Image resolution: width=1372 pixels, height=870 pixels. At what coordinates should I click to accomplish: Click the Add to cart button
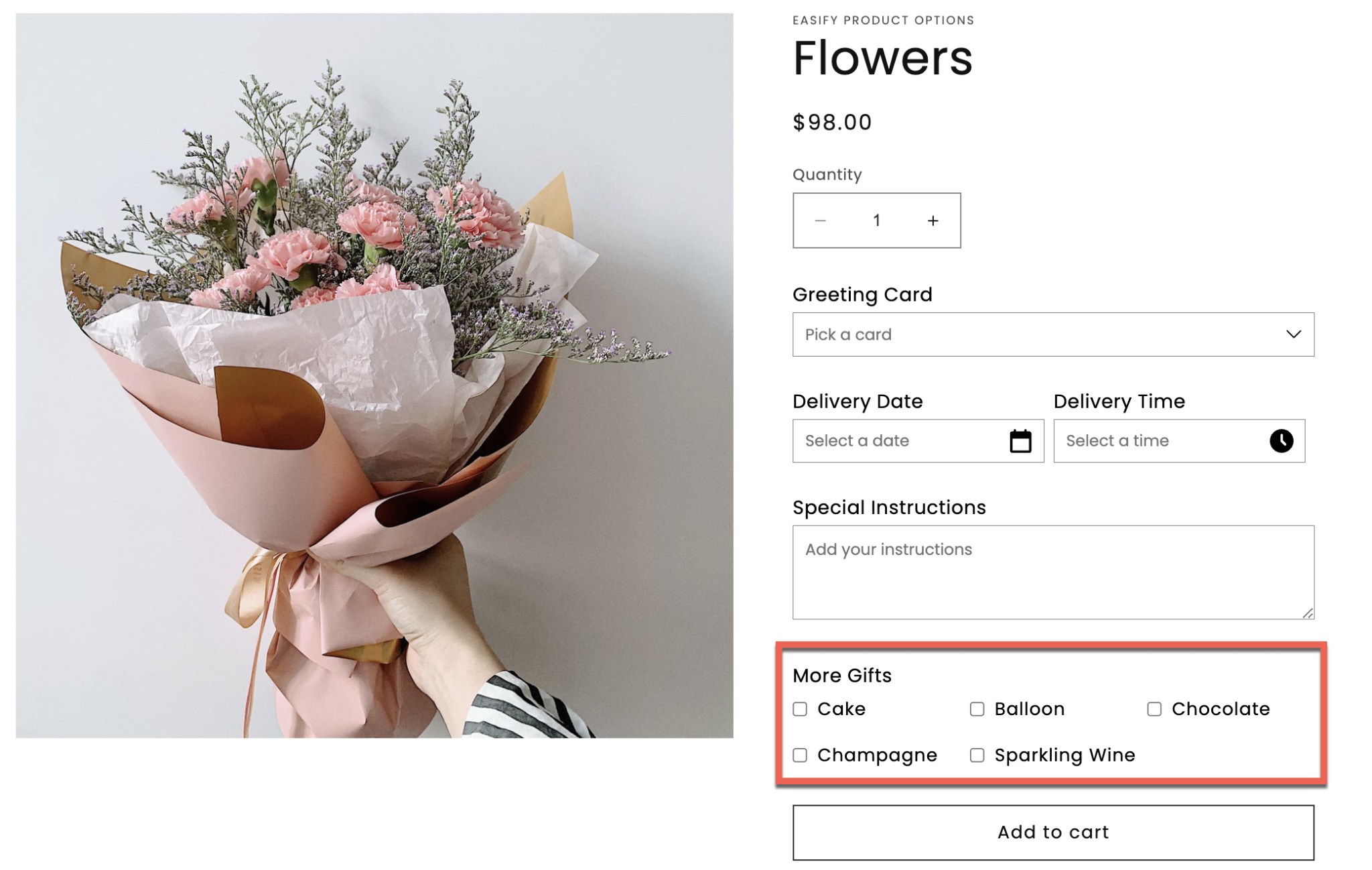(x=1052, y=832)
